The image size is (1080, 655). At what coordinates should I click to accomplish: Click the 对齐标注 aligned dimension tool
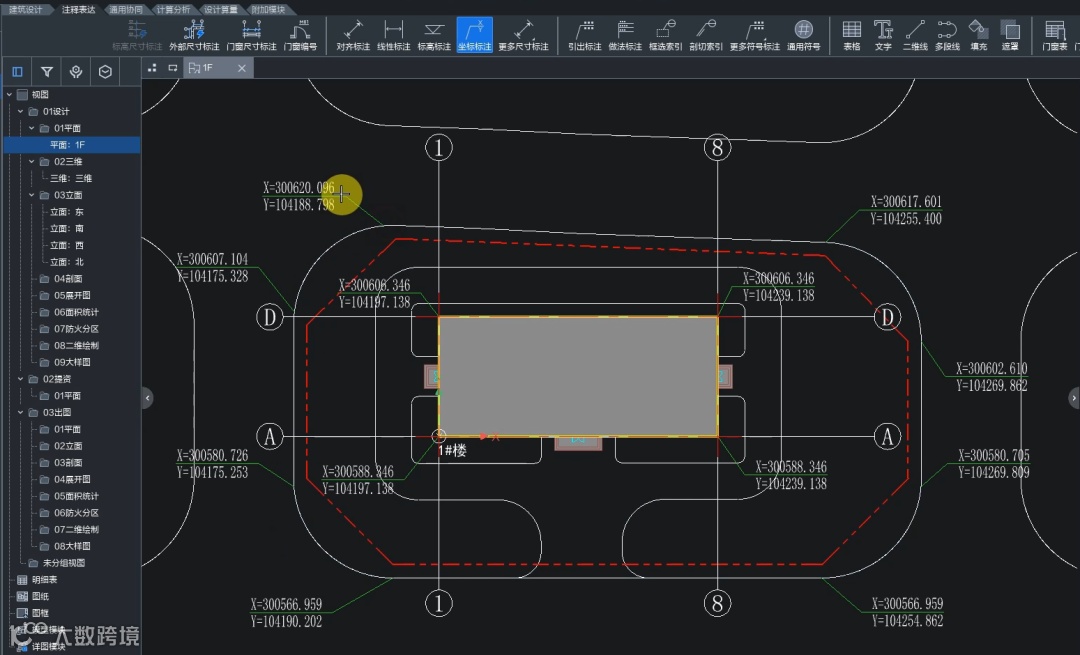click(x=352, y=35)
